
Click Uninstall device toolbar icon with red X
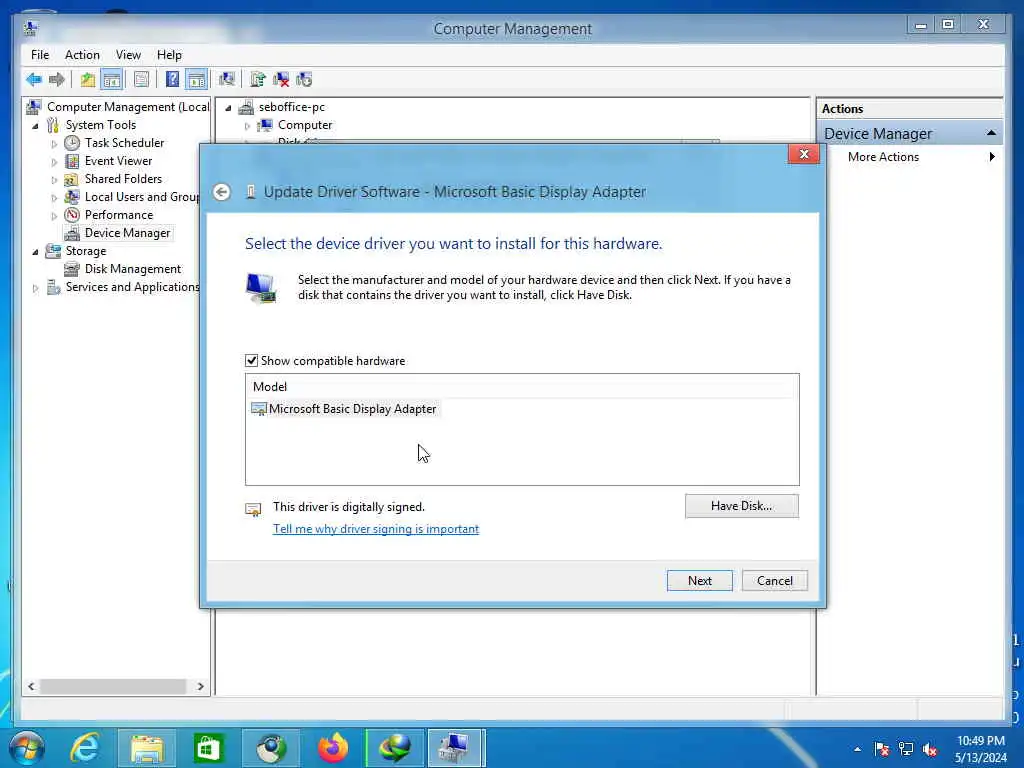coord(281,80)
